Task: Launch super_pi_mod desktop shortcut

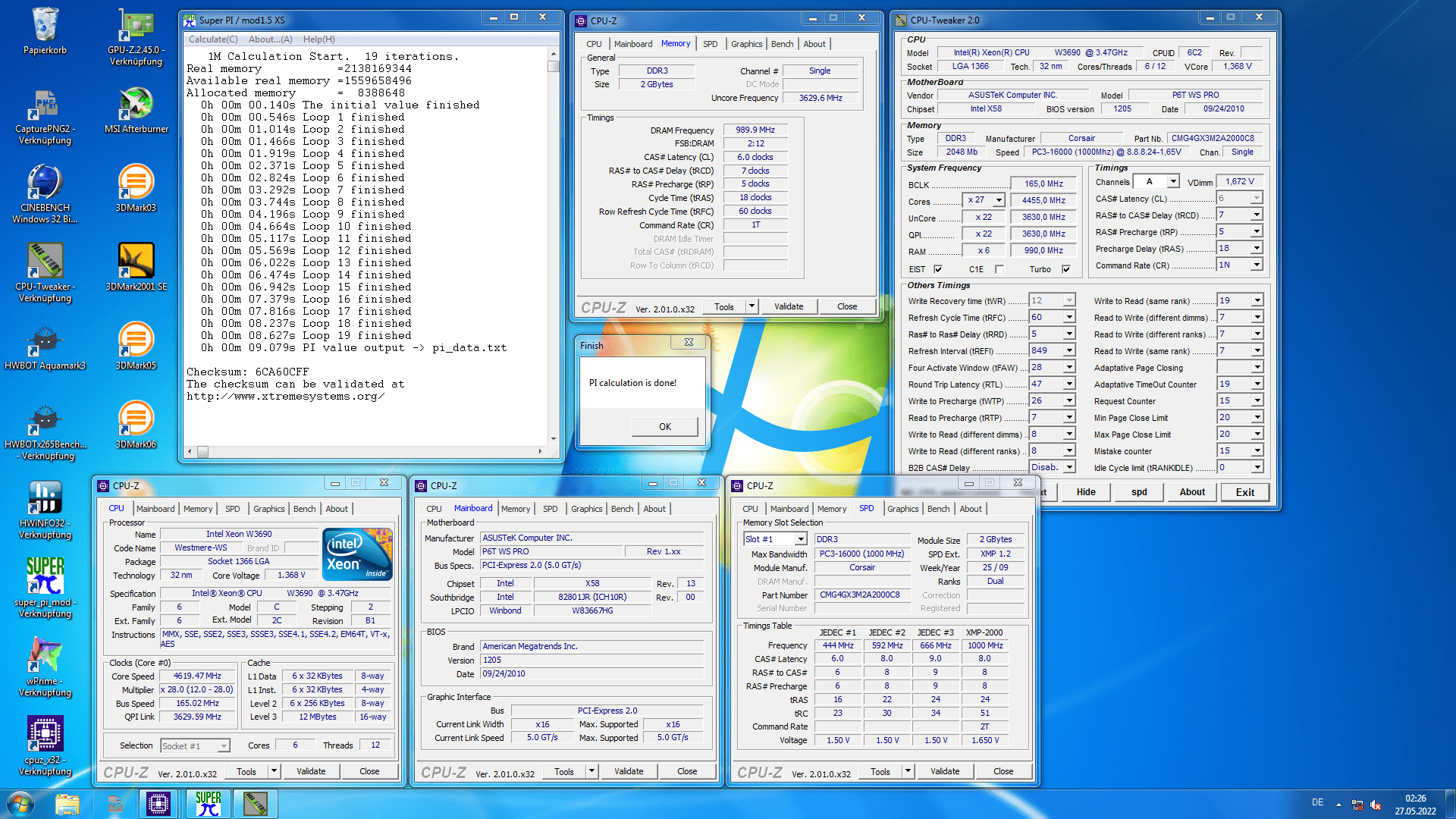Action: coord(45,588)
